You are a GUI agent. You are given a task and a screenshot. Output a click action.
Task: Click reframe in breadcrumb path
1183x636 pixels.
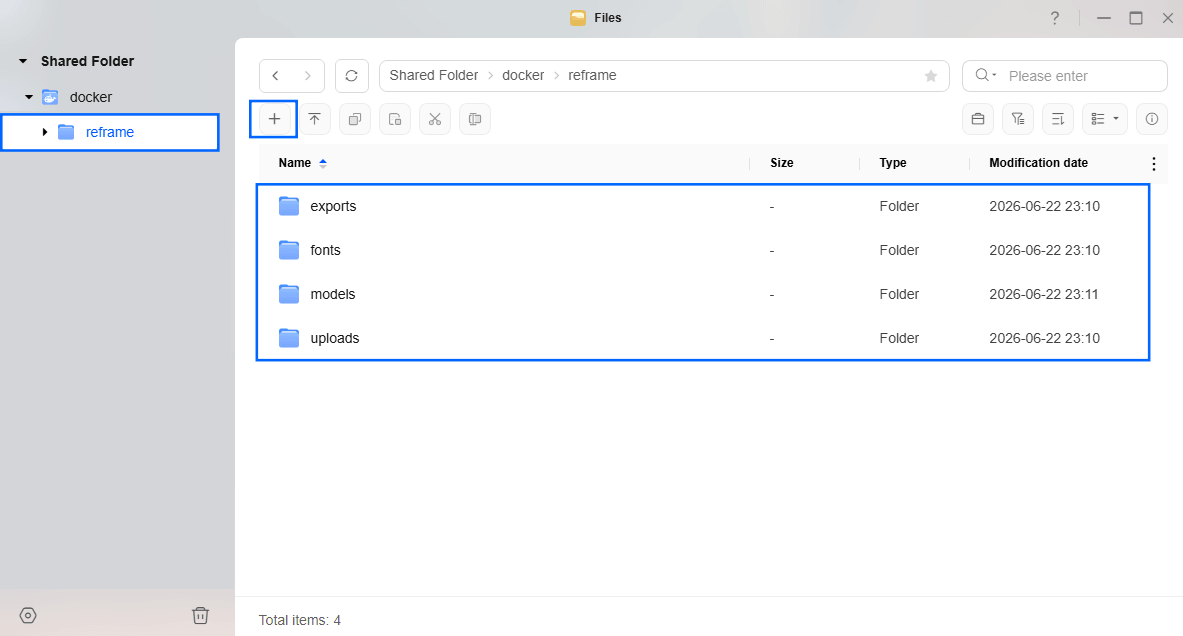coord(592,75)
